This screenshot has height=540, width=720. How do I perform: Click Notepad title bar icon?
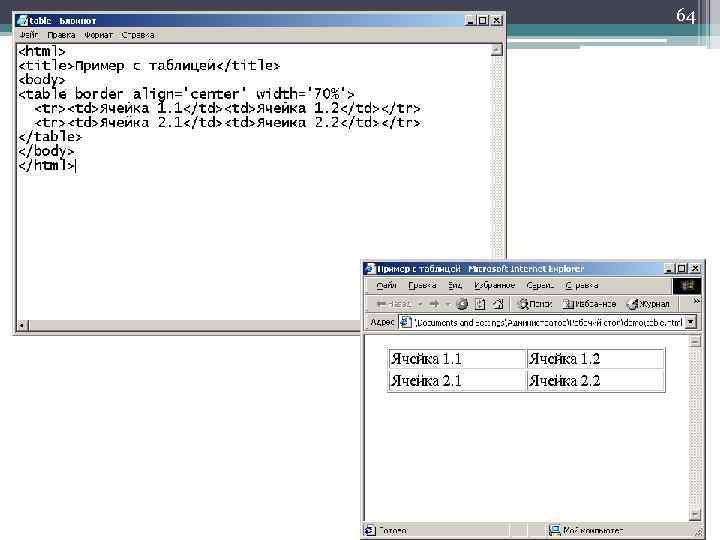[22, 21]
